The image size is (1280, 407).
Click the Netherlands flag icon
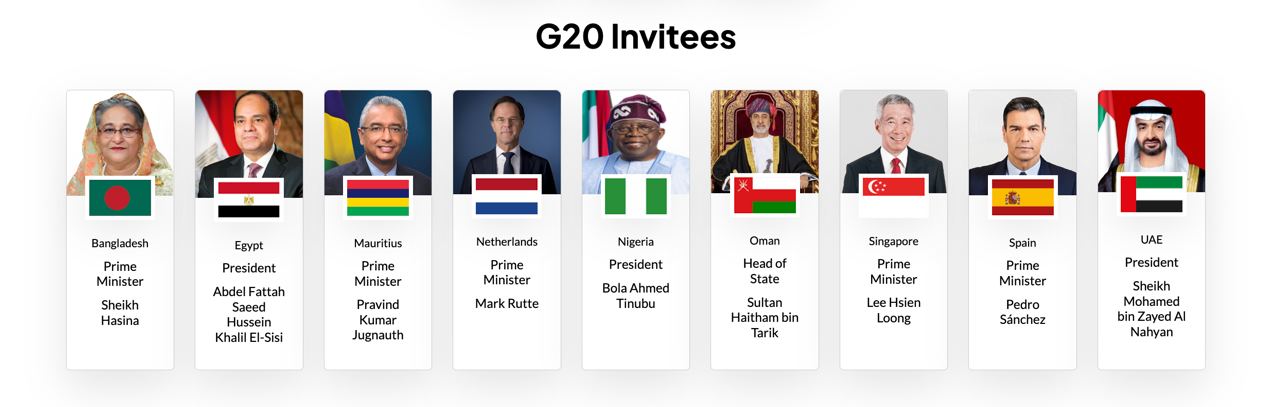506,196
